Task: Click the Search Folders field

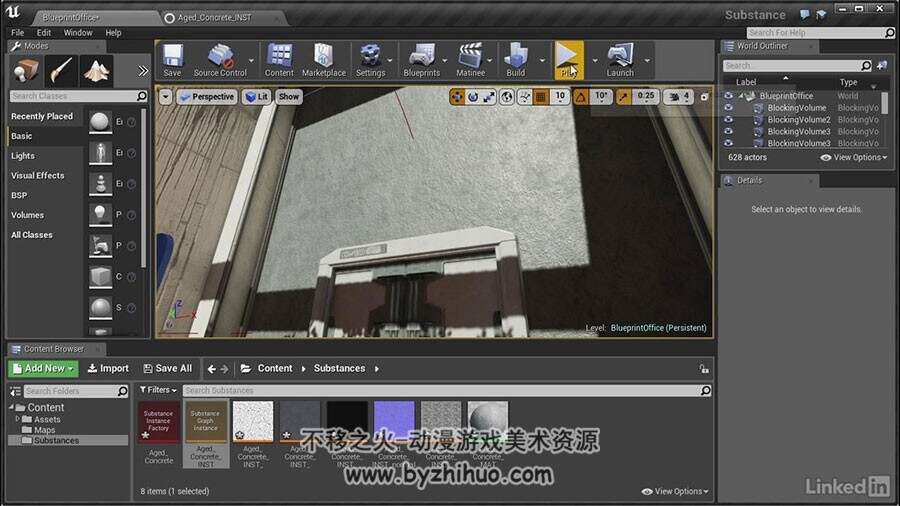Action: pyautogui.click(x=76, y=391)
